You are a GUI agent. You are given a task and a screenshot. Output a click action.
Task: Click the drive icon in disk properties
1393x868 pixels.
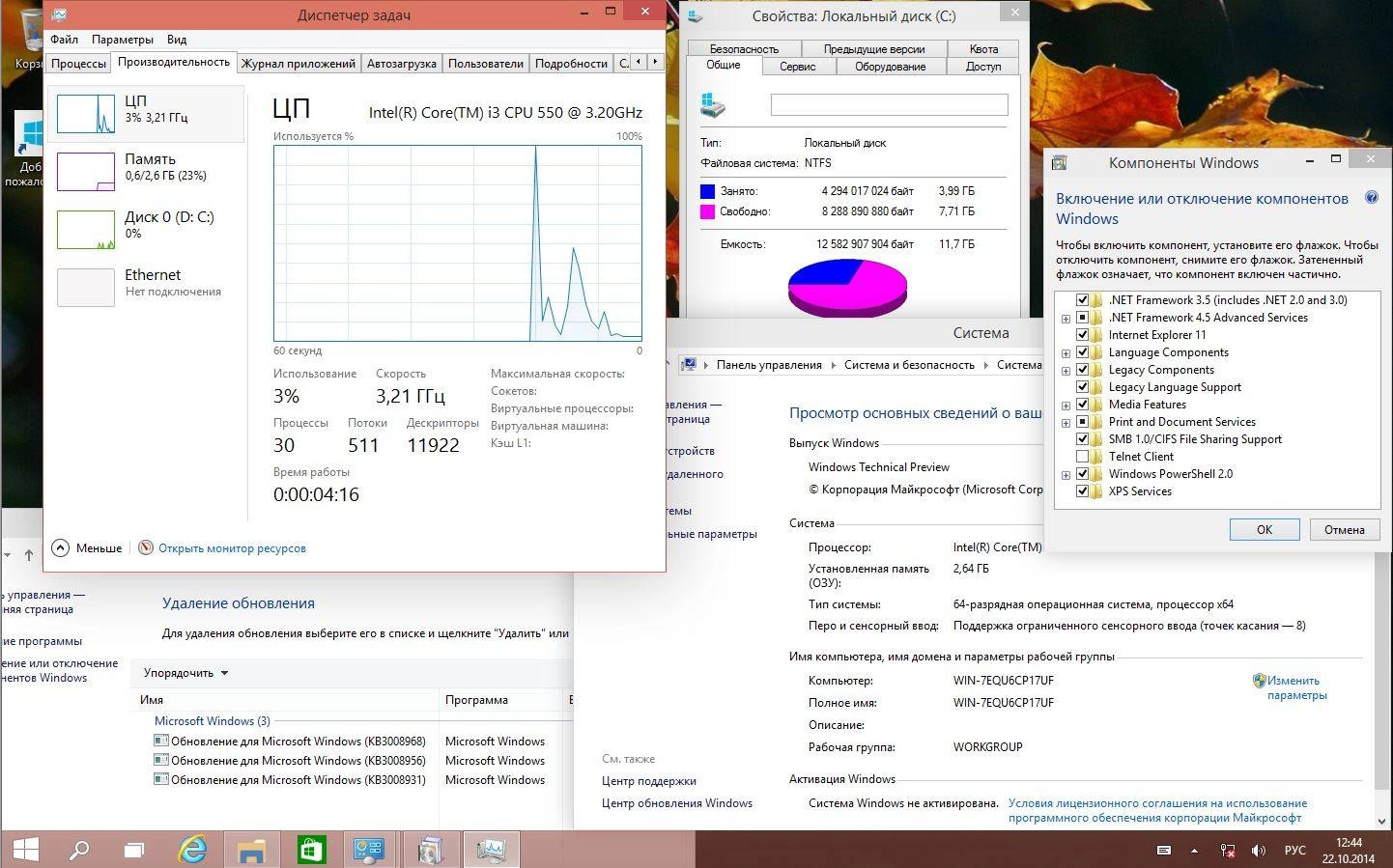click(x=713, y=104)
